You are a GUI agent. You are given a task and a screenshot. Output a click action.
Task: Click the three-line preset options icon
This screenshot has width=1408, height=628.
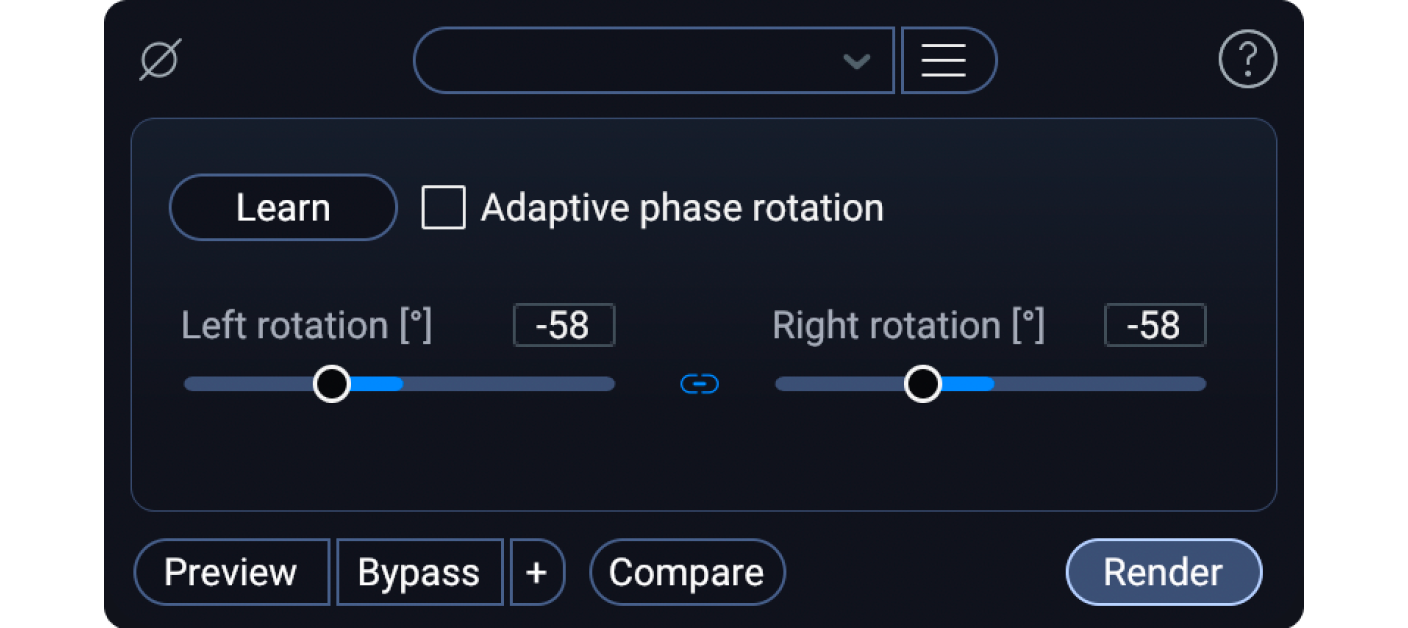coord(947,59)
